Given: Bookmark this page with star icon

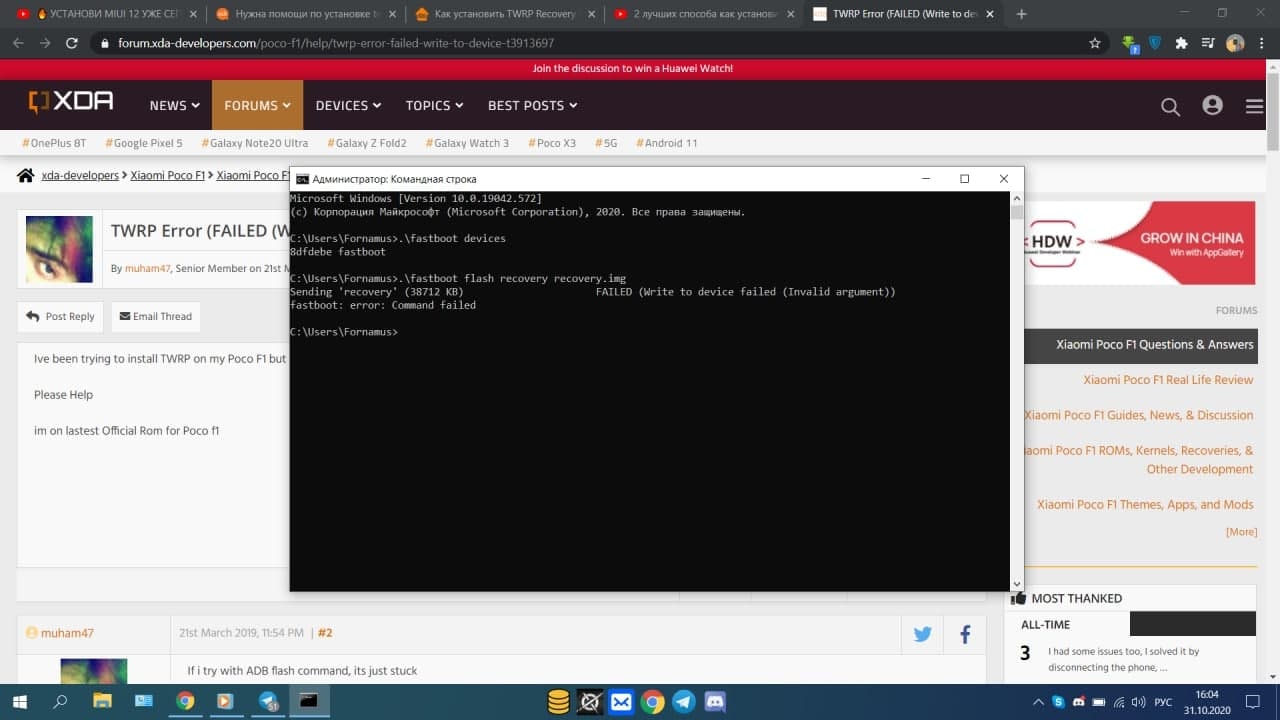Looking at the screenshot, I should click(1095, 43).
